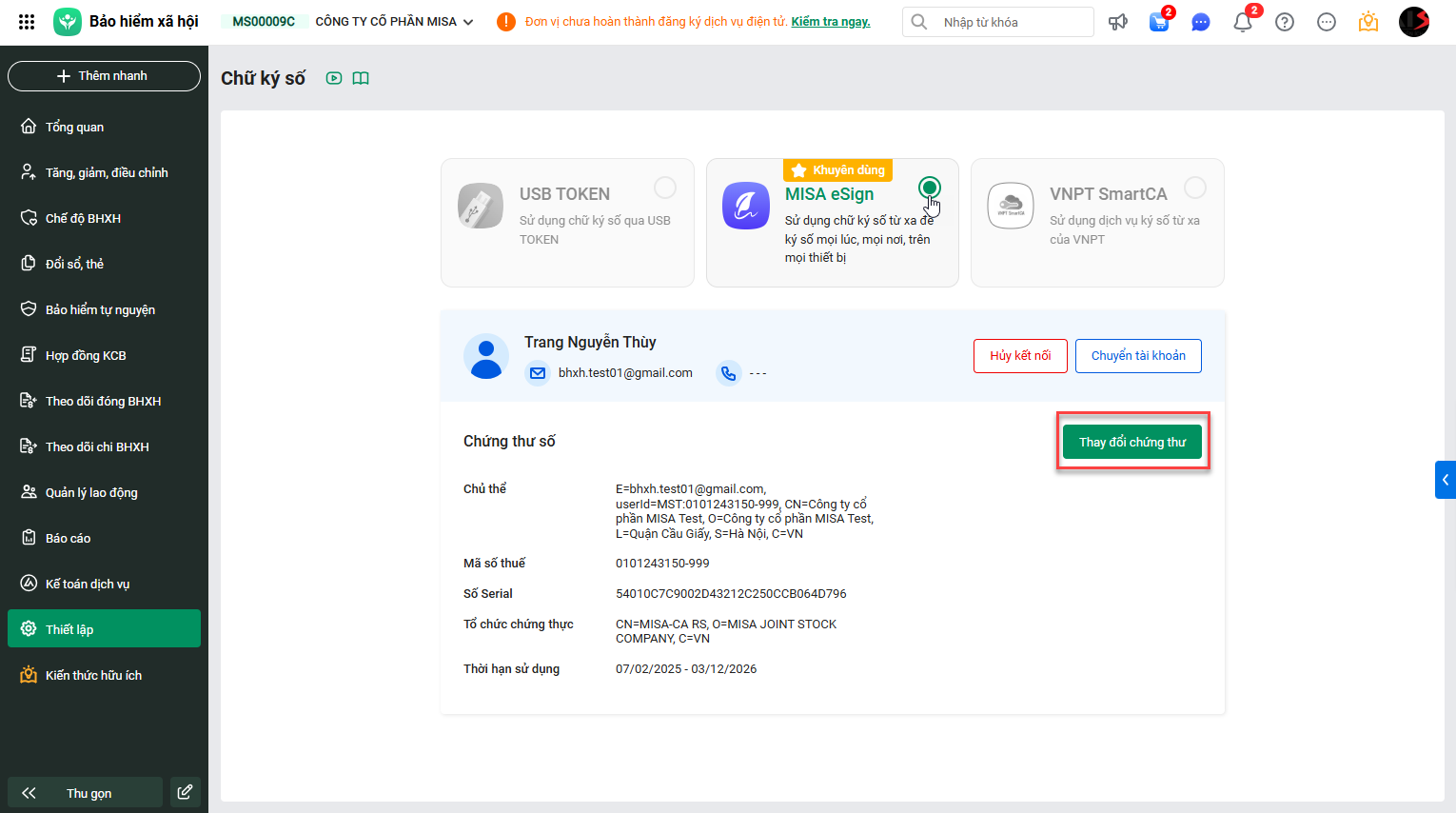1456x813 pixels.
Task: Open Chế độ BHXH menu
Action: [x=104, y=218]
